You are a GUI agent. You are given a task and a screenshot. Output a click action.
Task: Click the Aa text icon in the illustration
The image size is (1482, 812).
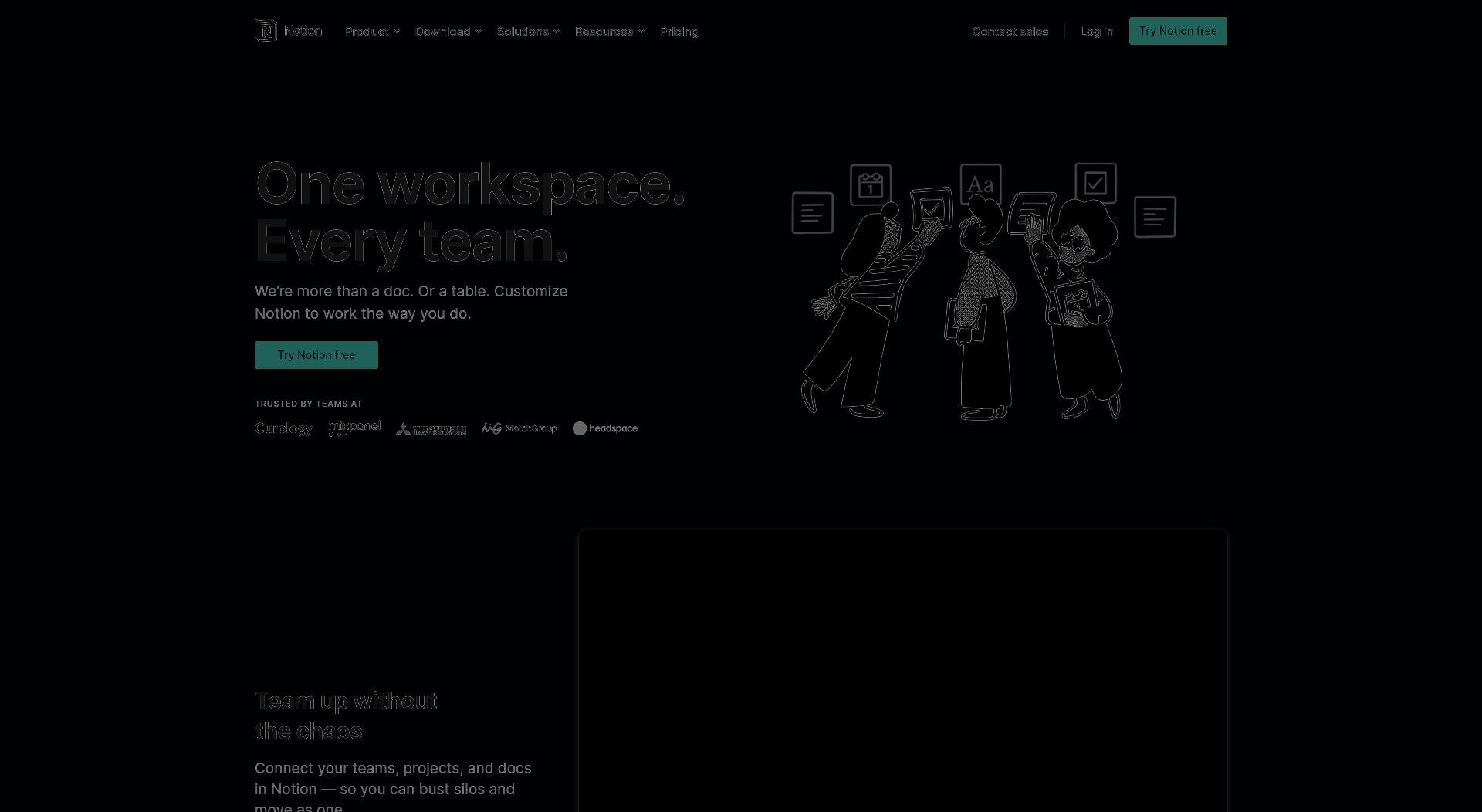click(x=981, y=184)
